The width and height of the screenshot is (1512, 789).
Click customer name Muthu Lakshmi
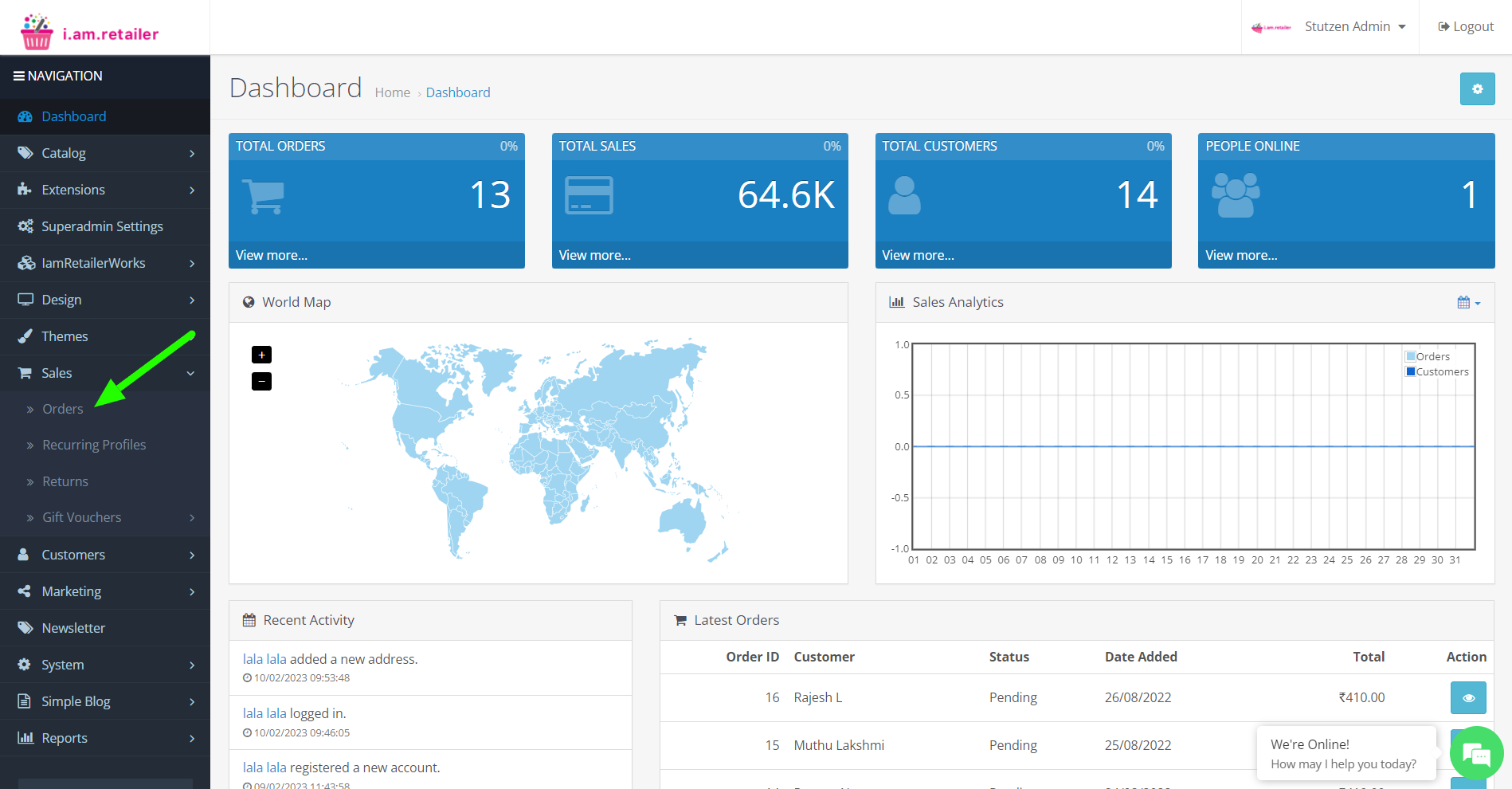point(839,745)
